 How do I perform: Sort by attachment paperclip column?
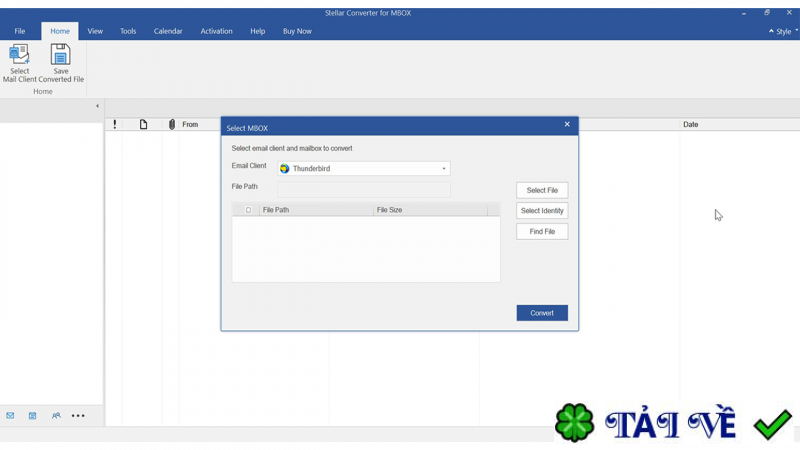172,124
